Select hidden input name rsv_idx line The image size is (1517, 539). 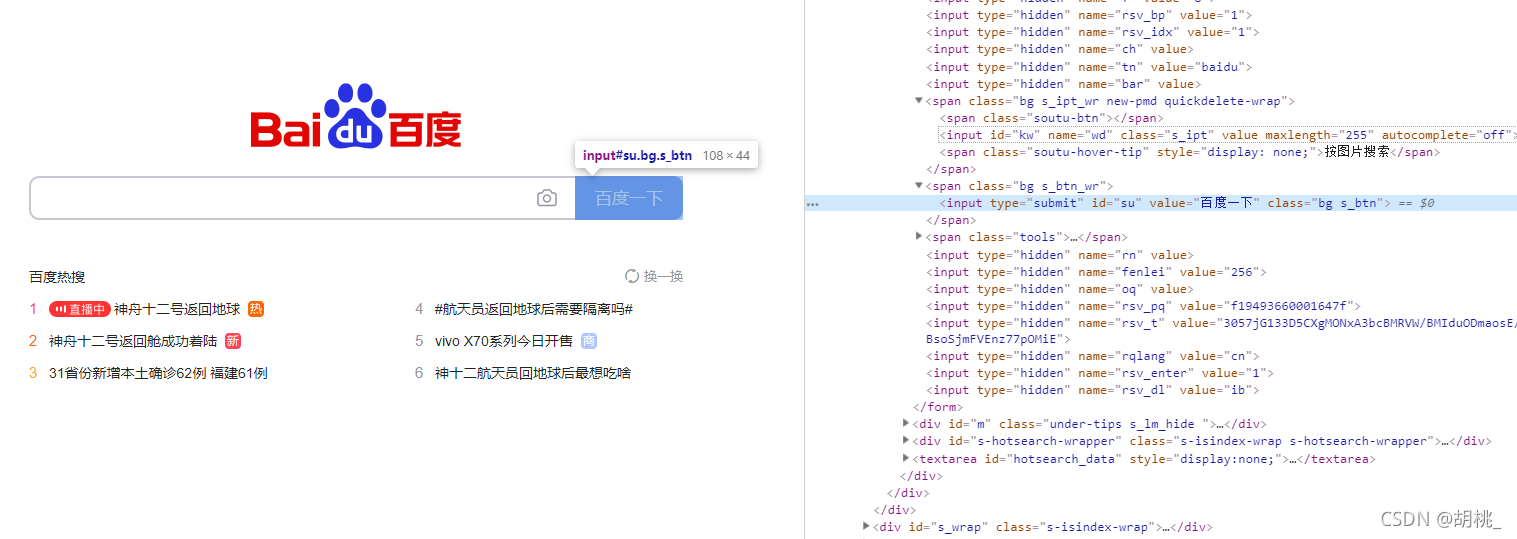coord(1092,32)
